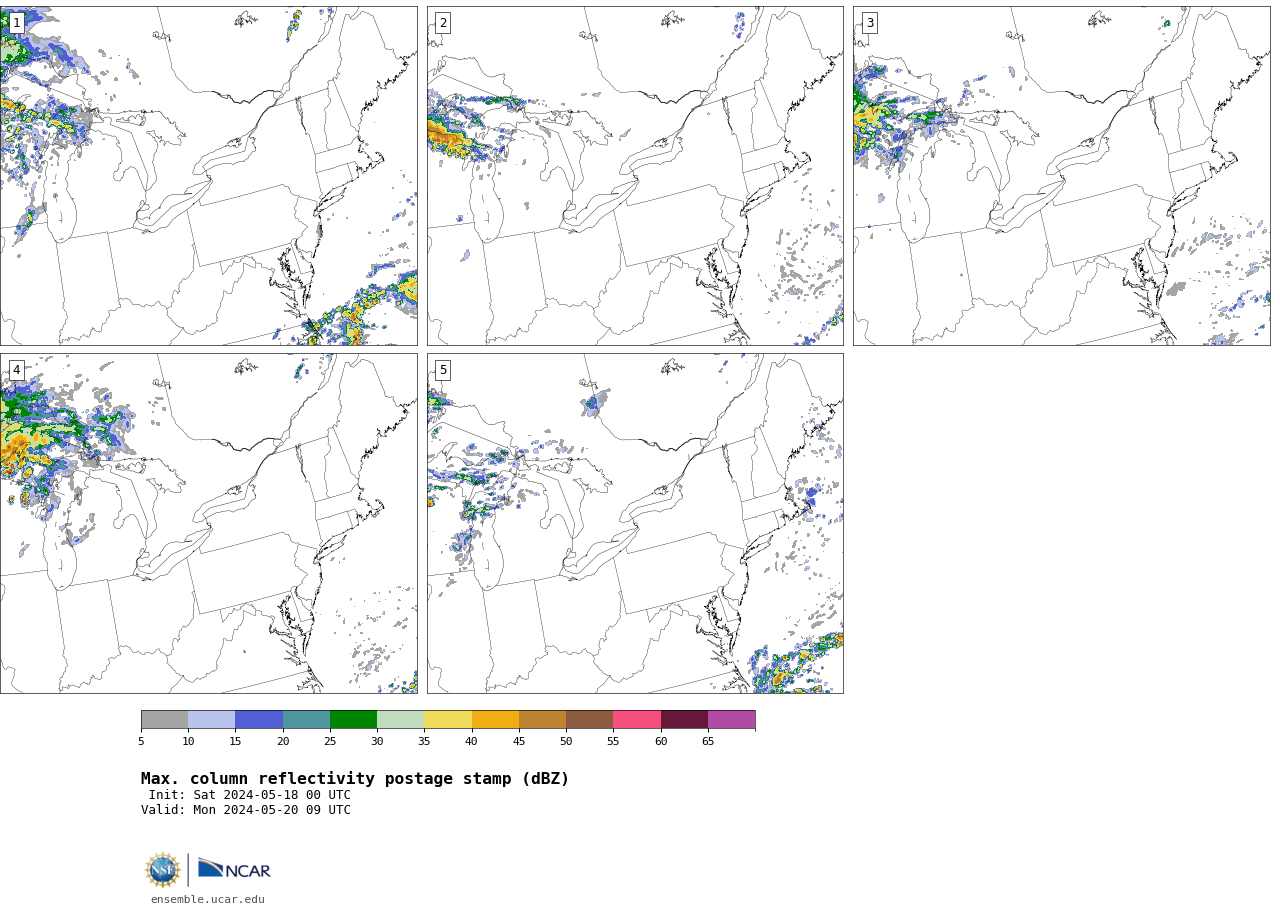The width and height of the screenshot is (1280, 910).
Task: Click the Valid: Mon 2024-05-20 09 UTC line
Action: click(x=246, y=810)
